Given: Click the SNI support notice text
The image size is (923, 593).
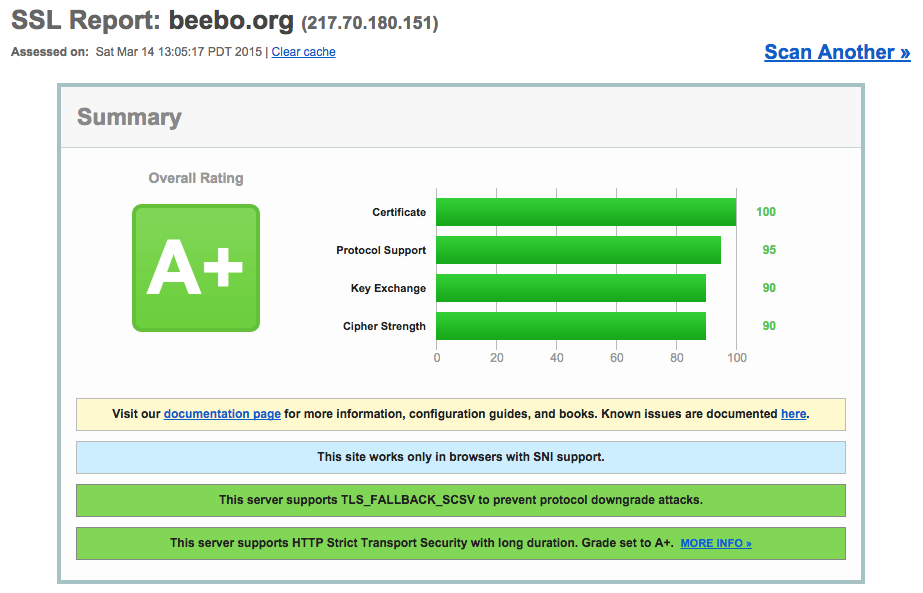Looking at the screenshot, I should tap(461, 457).
